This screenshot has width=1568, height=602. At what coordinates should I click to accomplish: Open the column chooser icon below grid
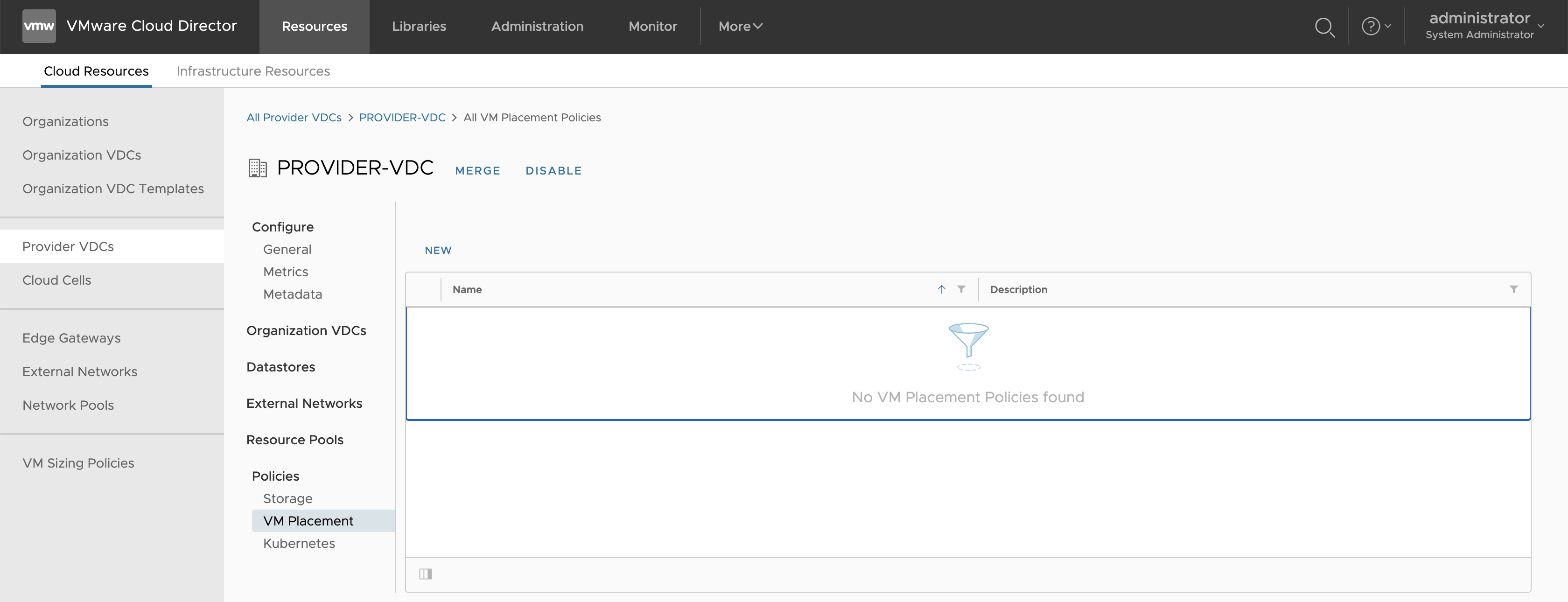coord(426,574)
